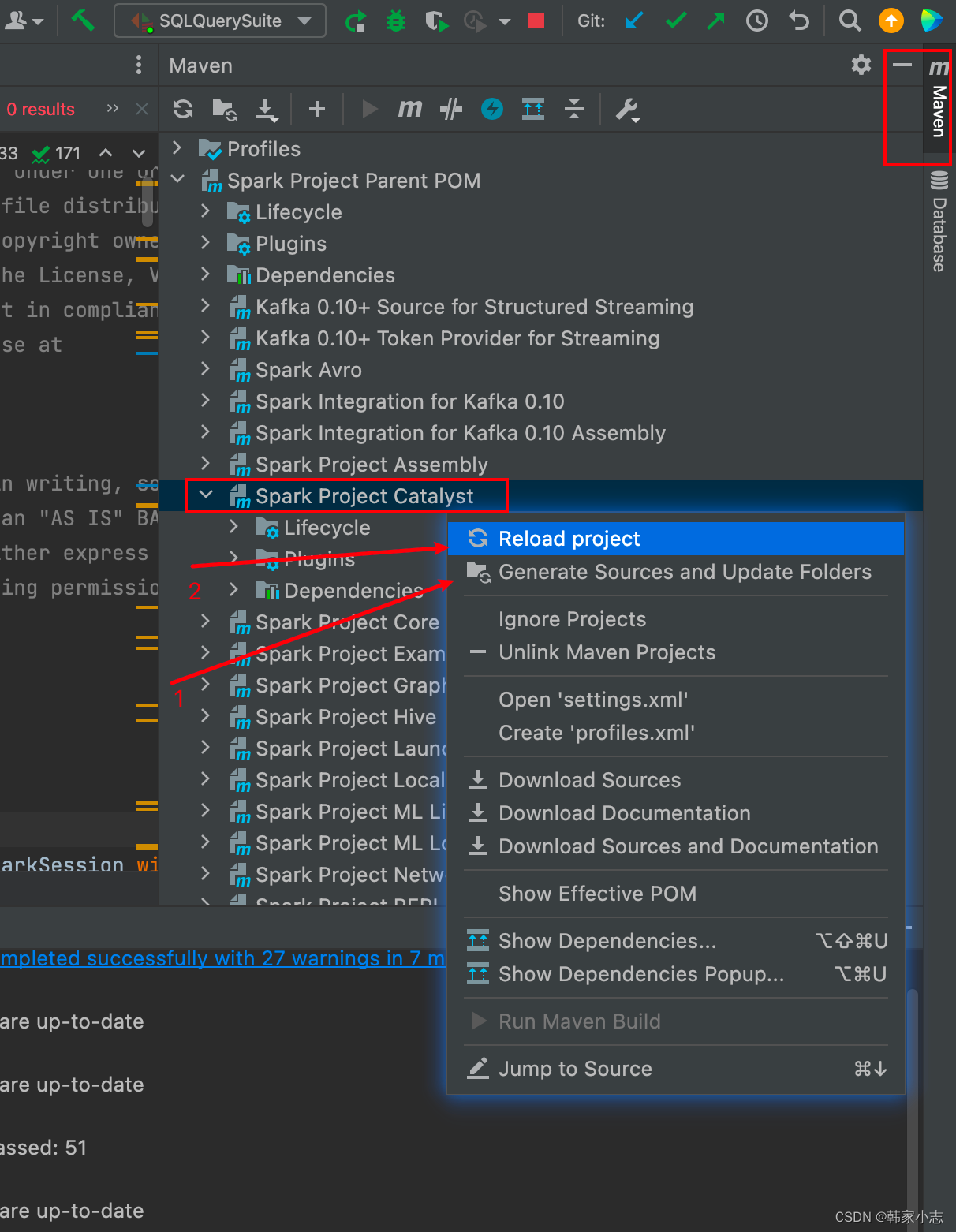This screenshot has height=1232, width=956.
Task: Choose Generate Sources and Update Folders menu item
Action: click(676, 572)
